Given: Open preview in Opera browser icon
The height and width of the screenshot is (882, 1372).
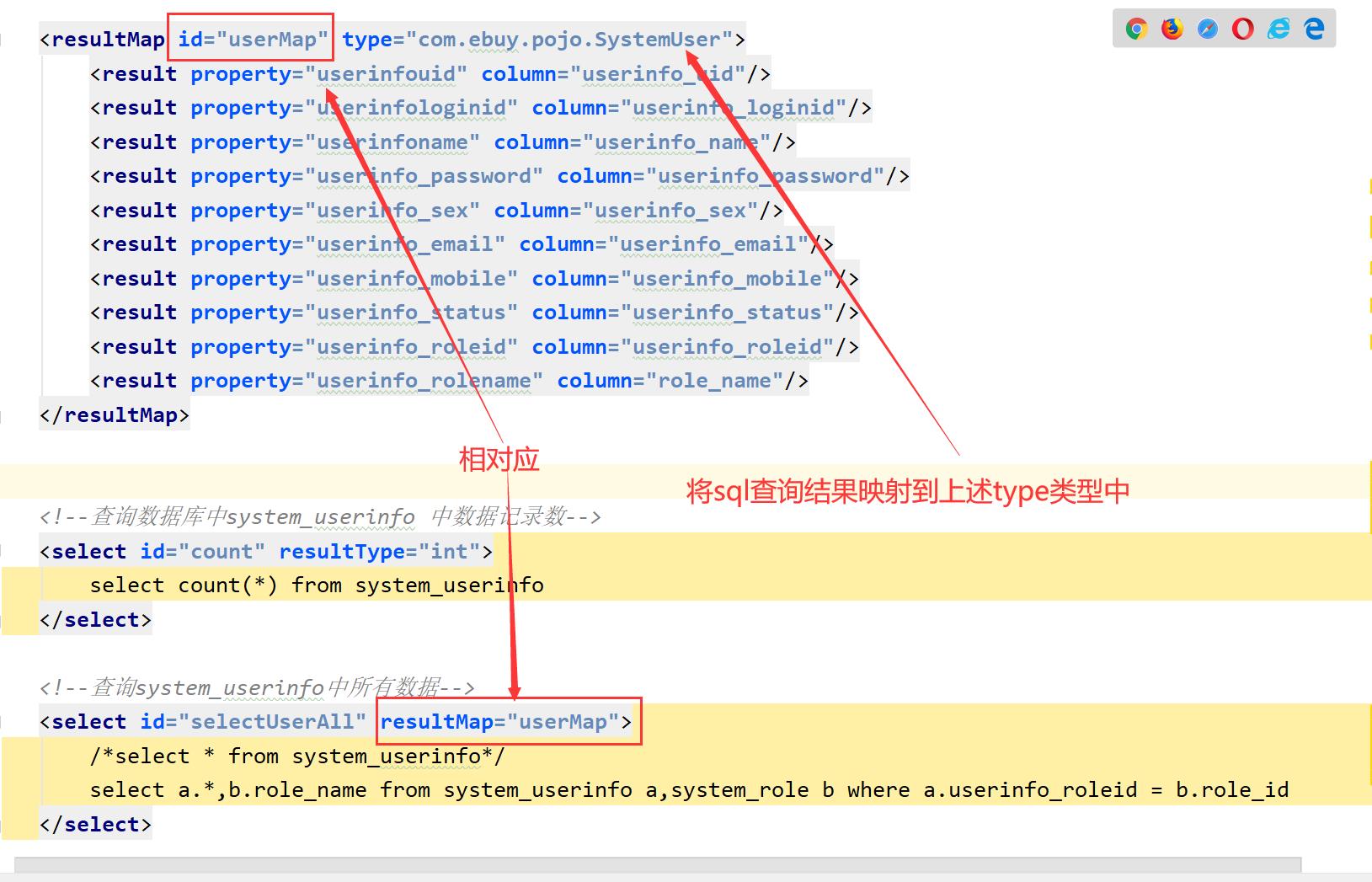Looking at the screenshot, I should pyautogui.click(x=1242, y=29).
